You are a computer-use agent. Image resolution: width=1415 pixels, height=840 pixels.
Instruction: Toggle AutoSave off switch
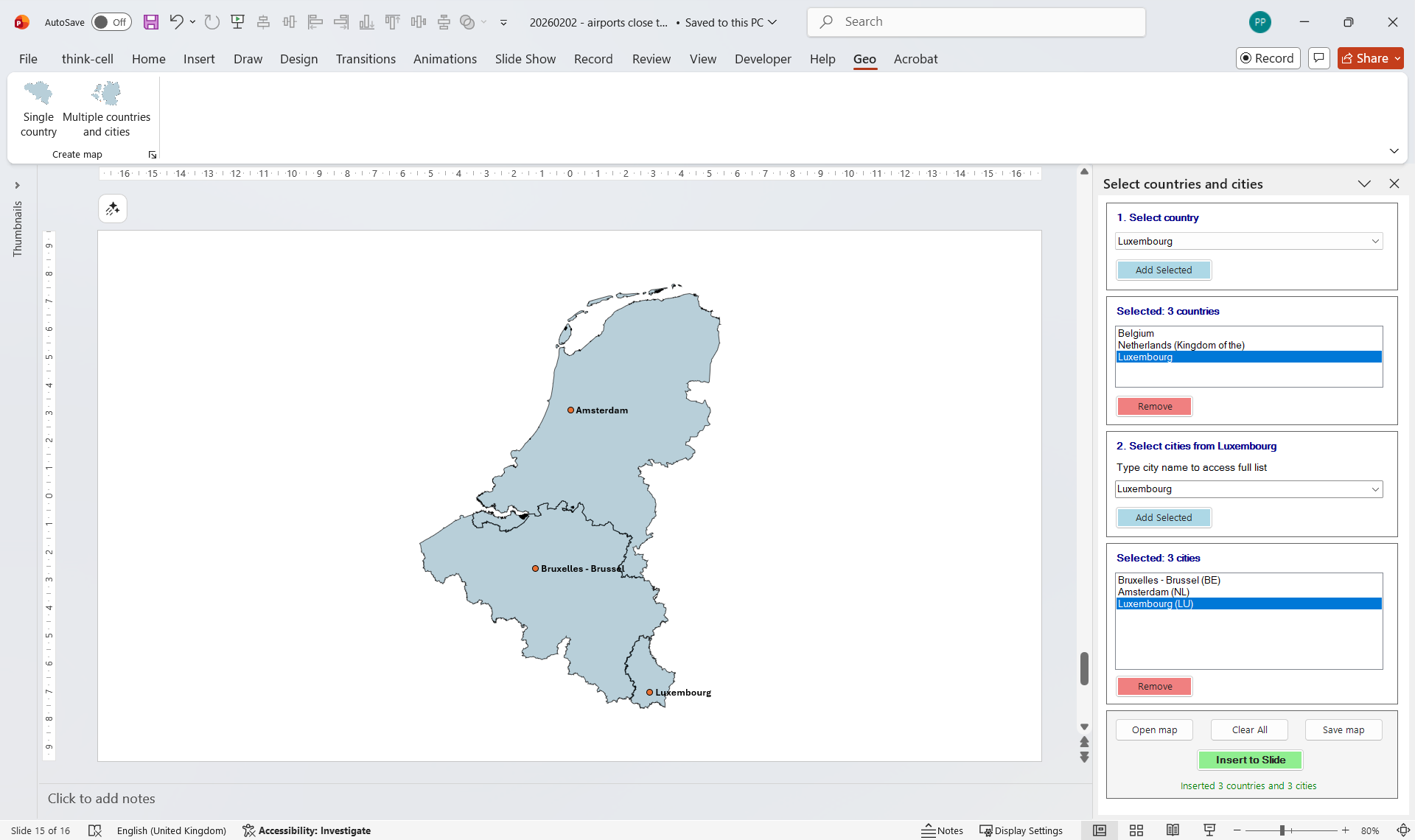[x=111, y=22]
